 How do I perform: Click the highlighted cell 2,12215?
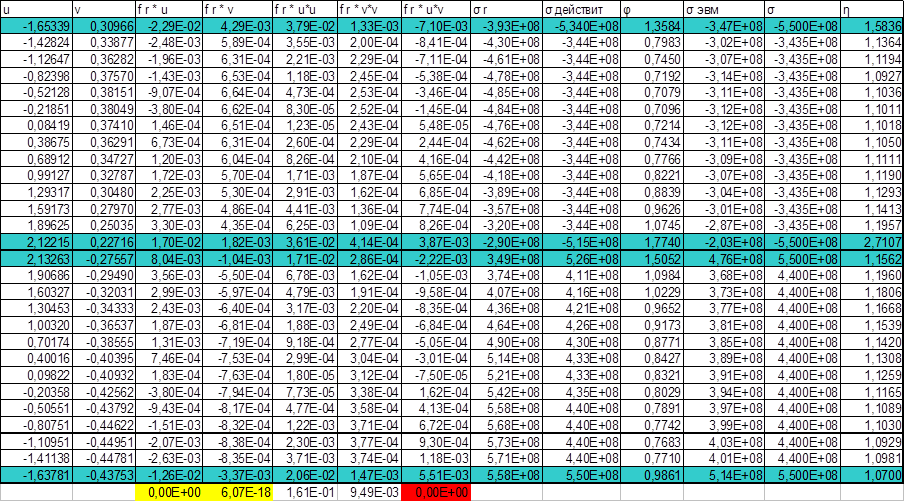[36, 242]
